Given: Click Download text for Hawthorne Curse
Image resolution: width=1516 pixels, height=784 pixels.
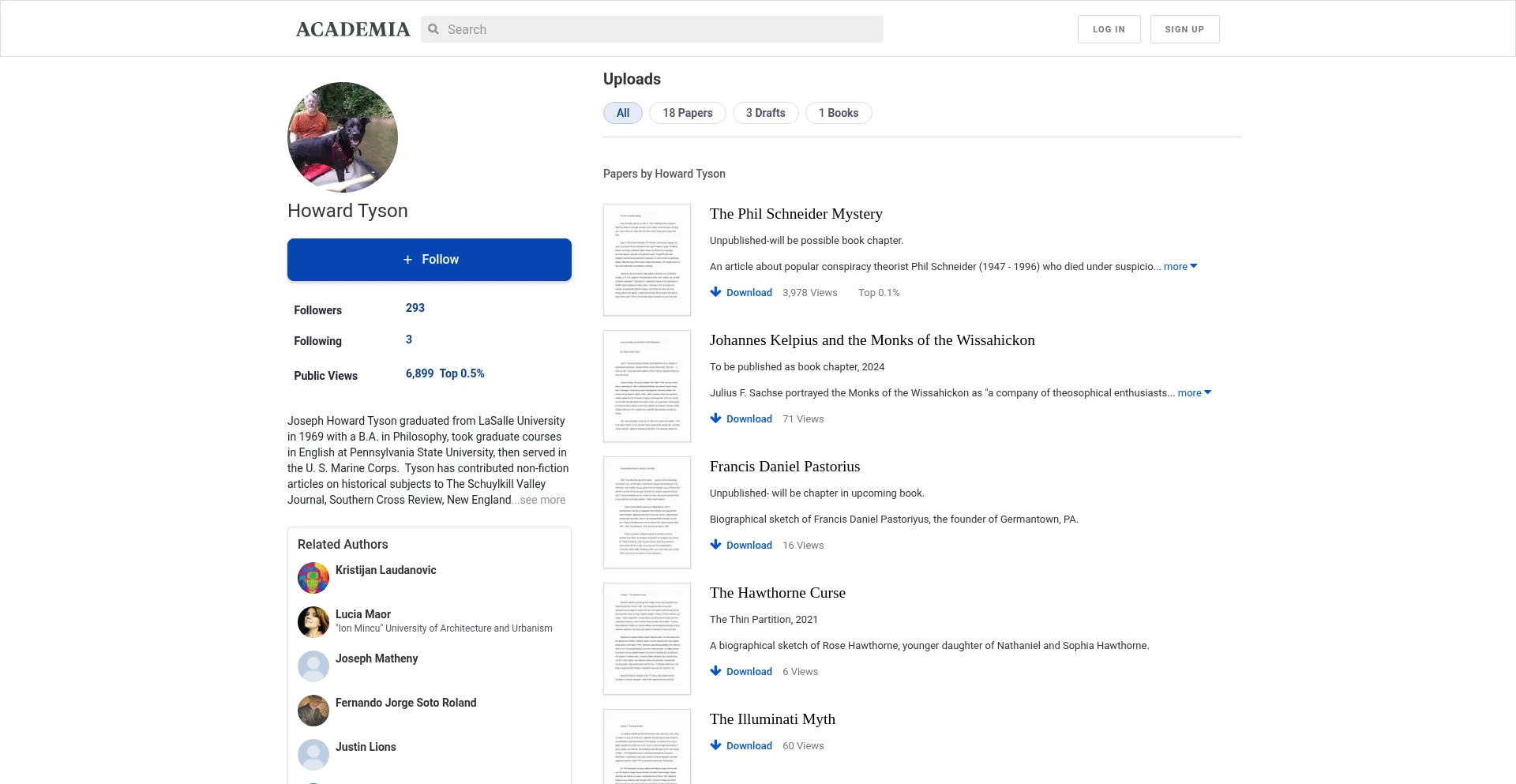Looking at the screenshot, I should (x=749, y=672).
